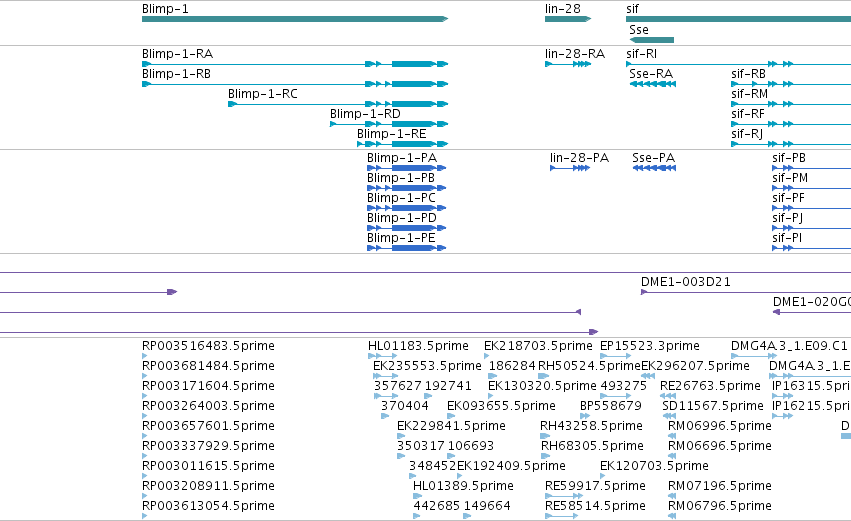Viewport: 851px width, 521px height.
Task: Click HL01389.5prime EST
Action: pyautogui.click(x=417, y=496)
